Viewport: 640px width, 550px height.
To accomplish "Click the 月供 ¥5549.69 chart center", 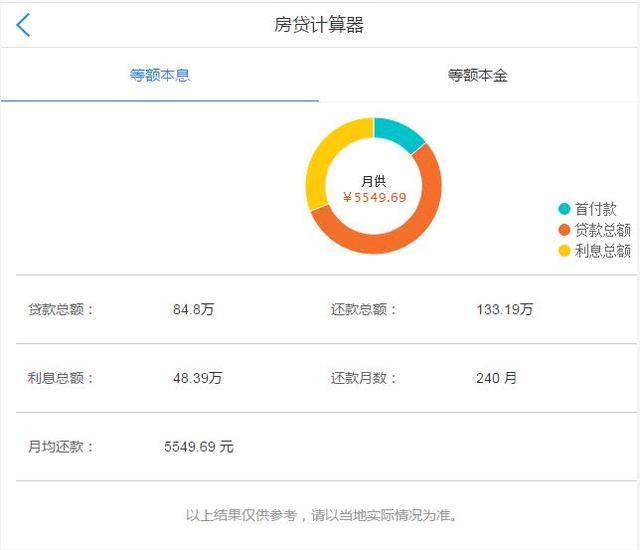I will coord(374,189).
